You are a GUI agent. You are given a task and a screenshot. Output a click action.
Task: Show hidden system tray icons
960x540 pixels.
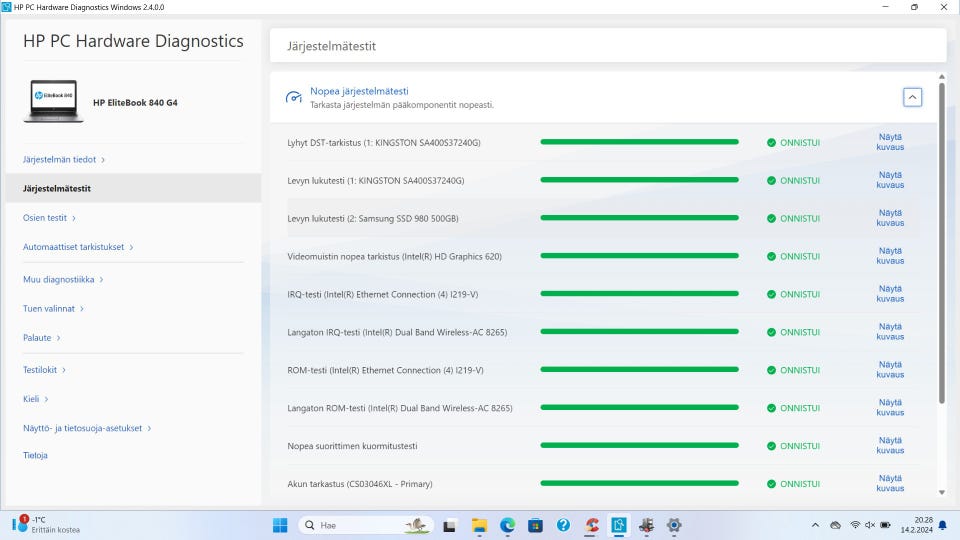816,525
